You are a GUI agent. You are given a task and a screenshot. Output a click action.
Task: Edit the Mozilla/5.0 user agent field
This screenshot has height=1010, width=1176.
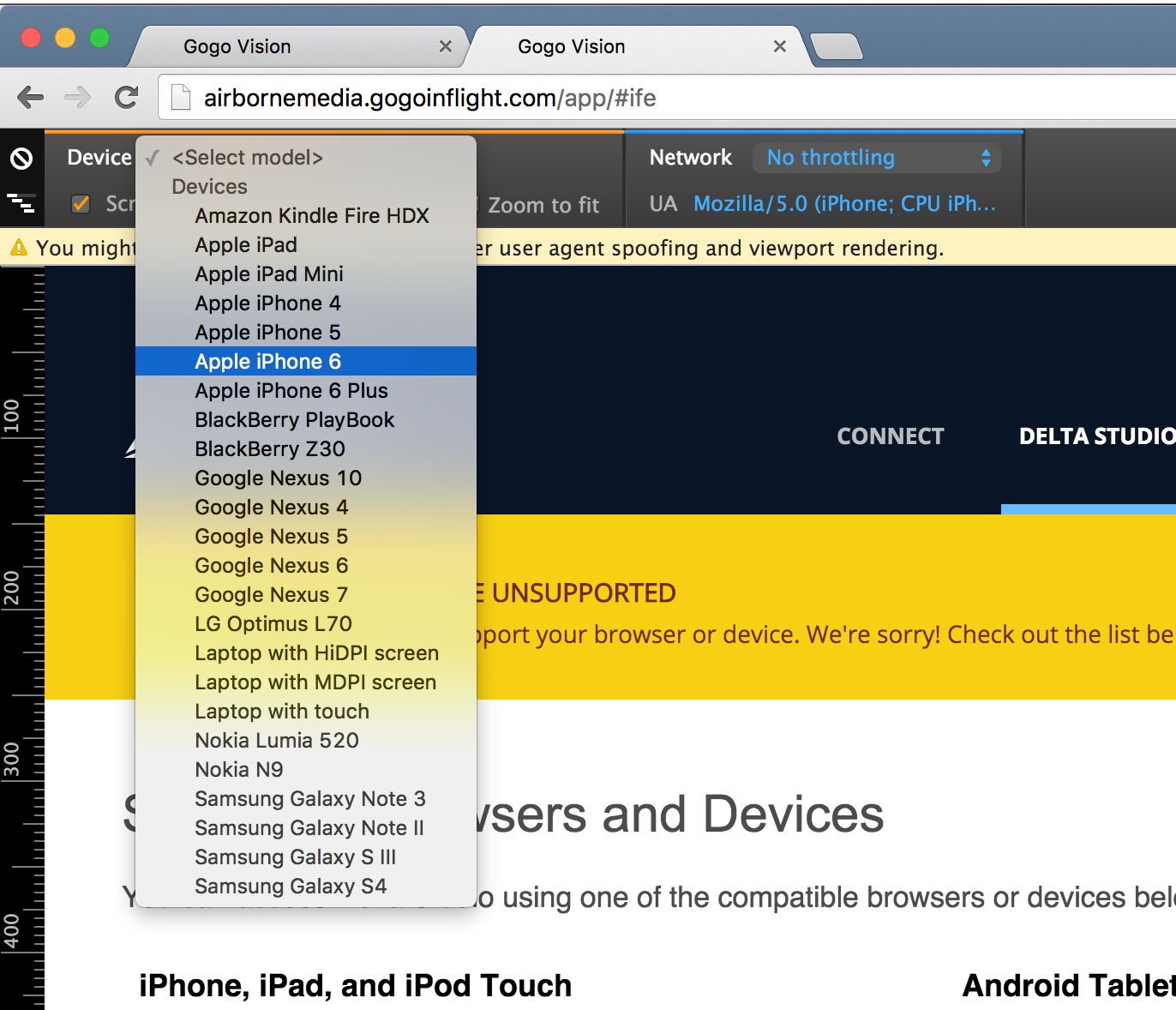click(x=843, y=204)
